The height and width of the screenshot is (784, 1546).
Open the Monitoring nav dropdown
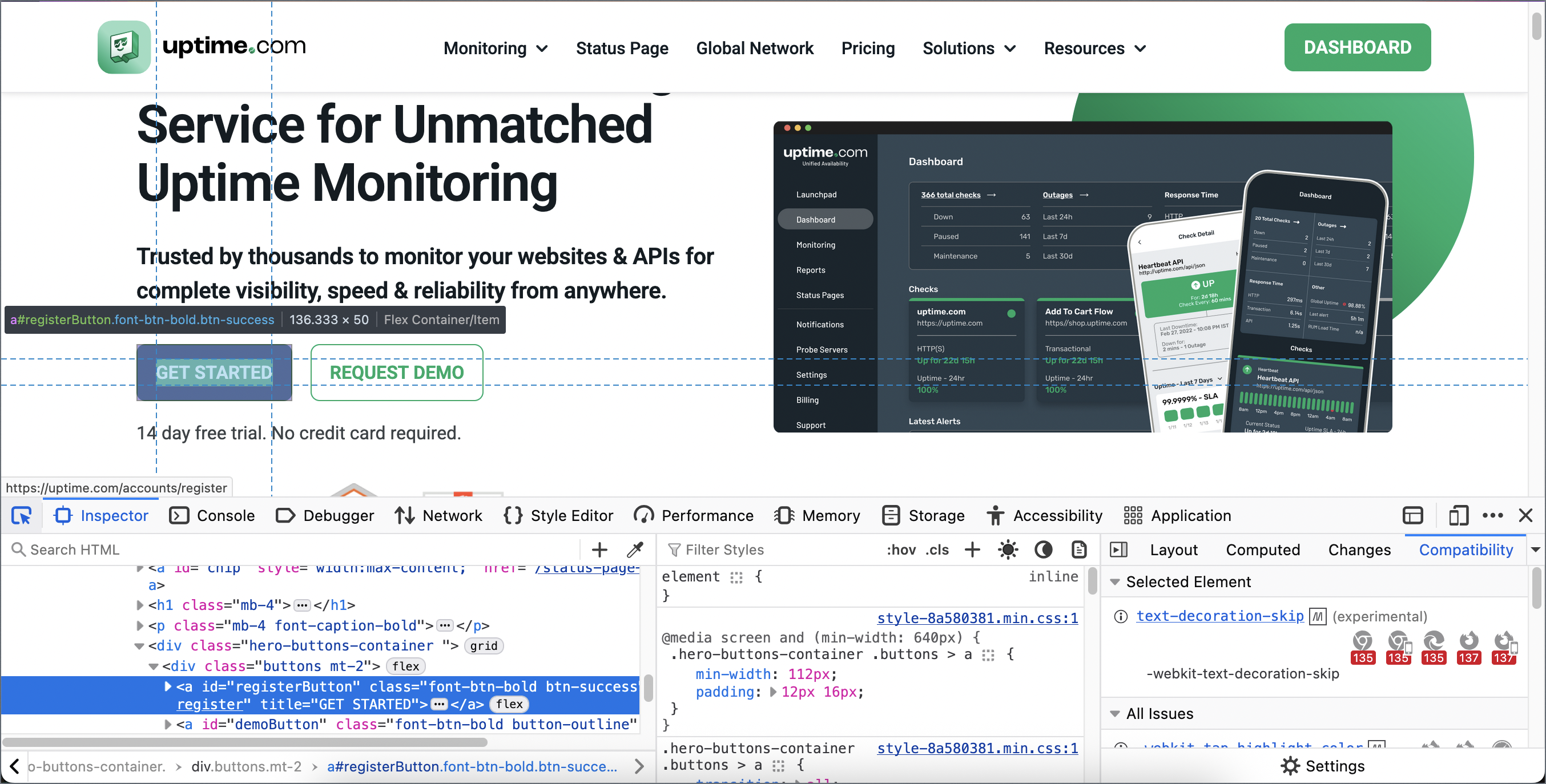pyautogui.click(x=496, y=48)
